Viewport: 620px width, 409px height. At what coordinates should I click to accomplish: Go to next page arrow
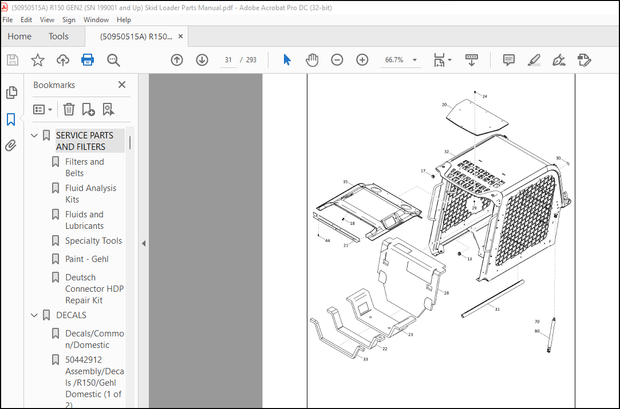pos(202,60)
